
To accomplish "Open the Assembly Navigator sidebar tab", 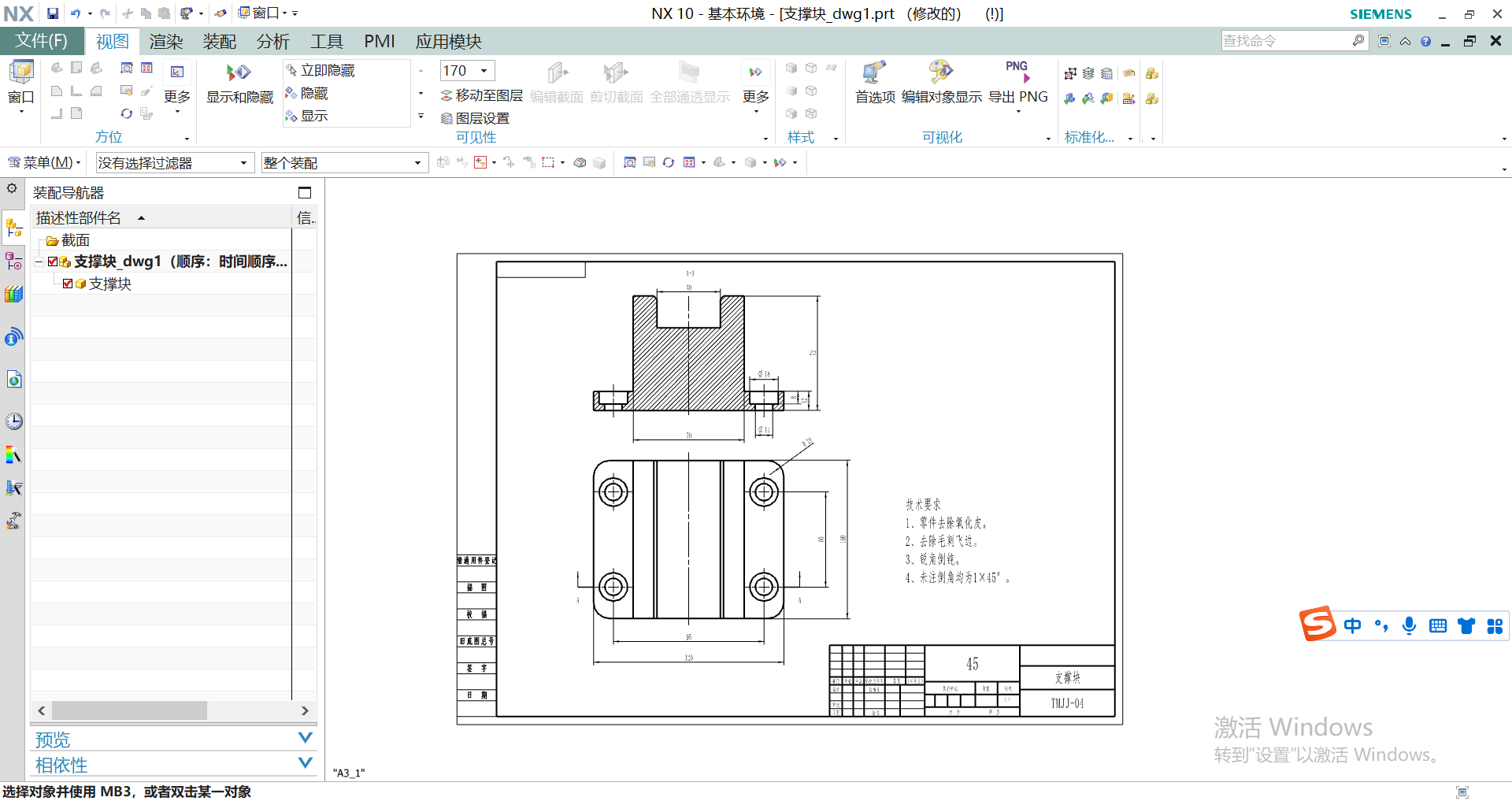I will [13, 228].
